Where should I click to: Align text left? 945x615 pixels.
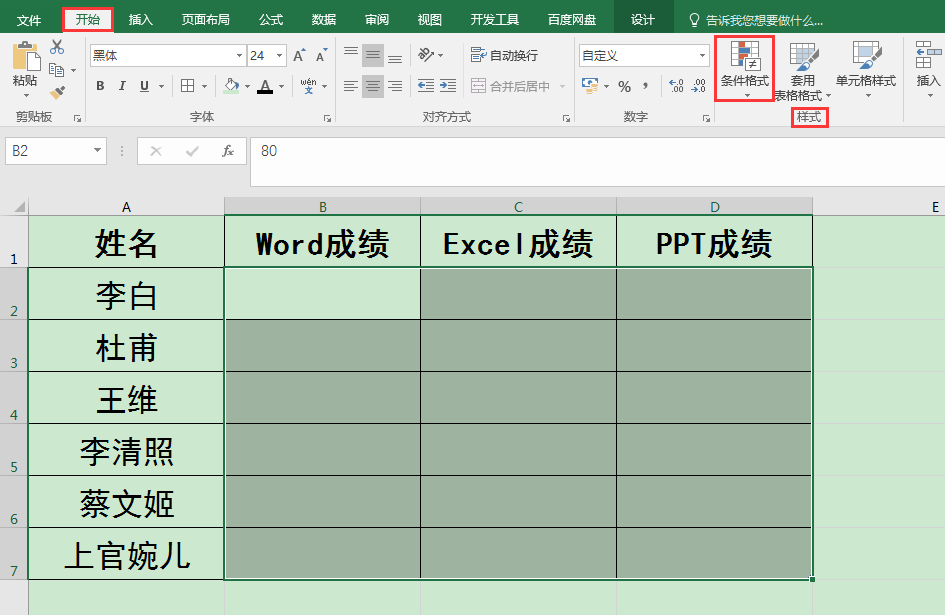pos(351,86)
